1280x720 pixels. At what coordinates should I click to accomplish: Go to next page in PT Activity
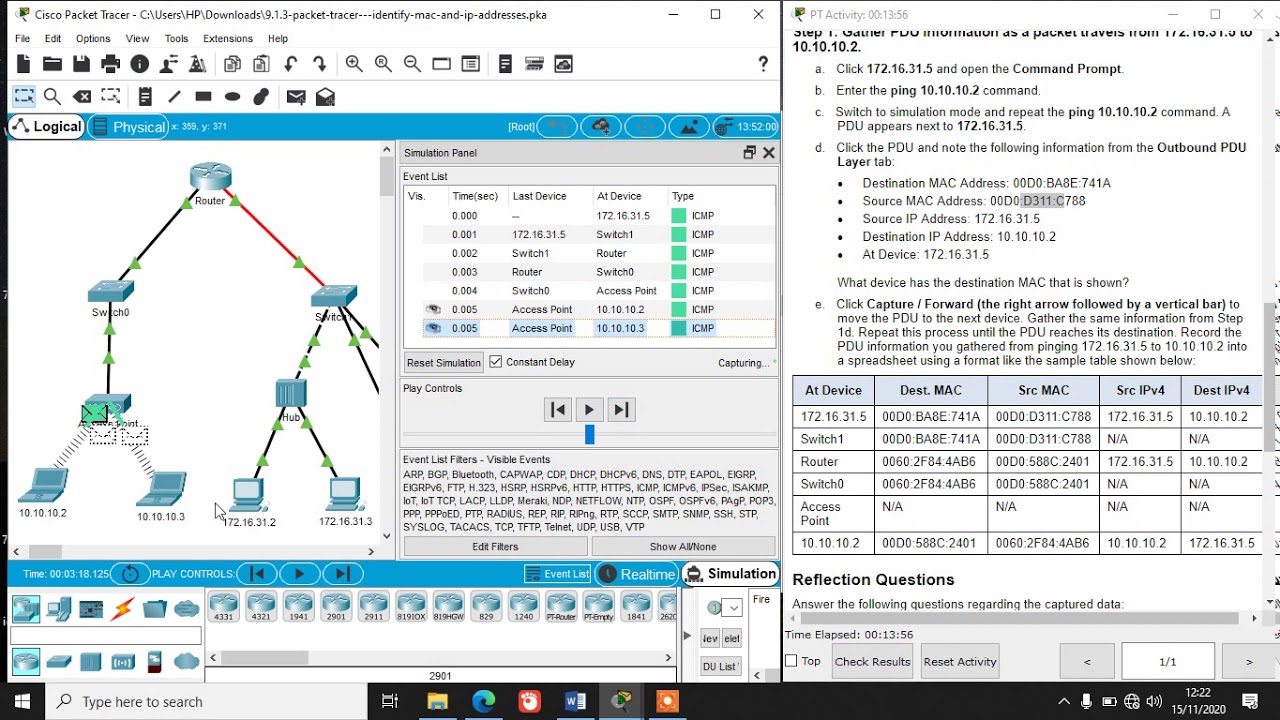pyautogui.click(x=1248, y=661)
